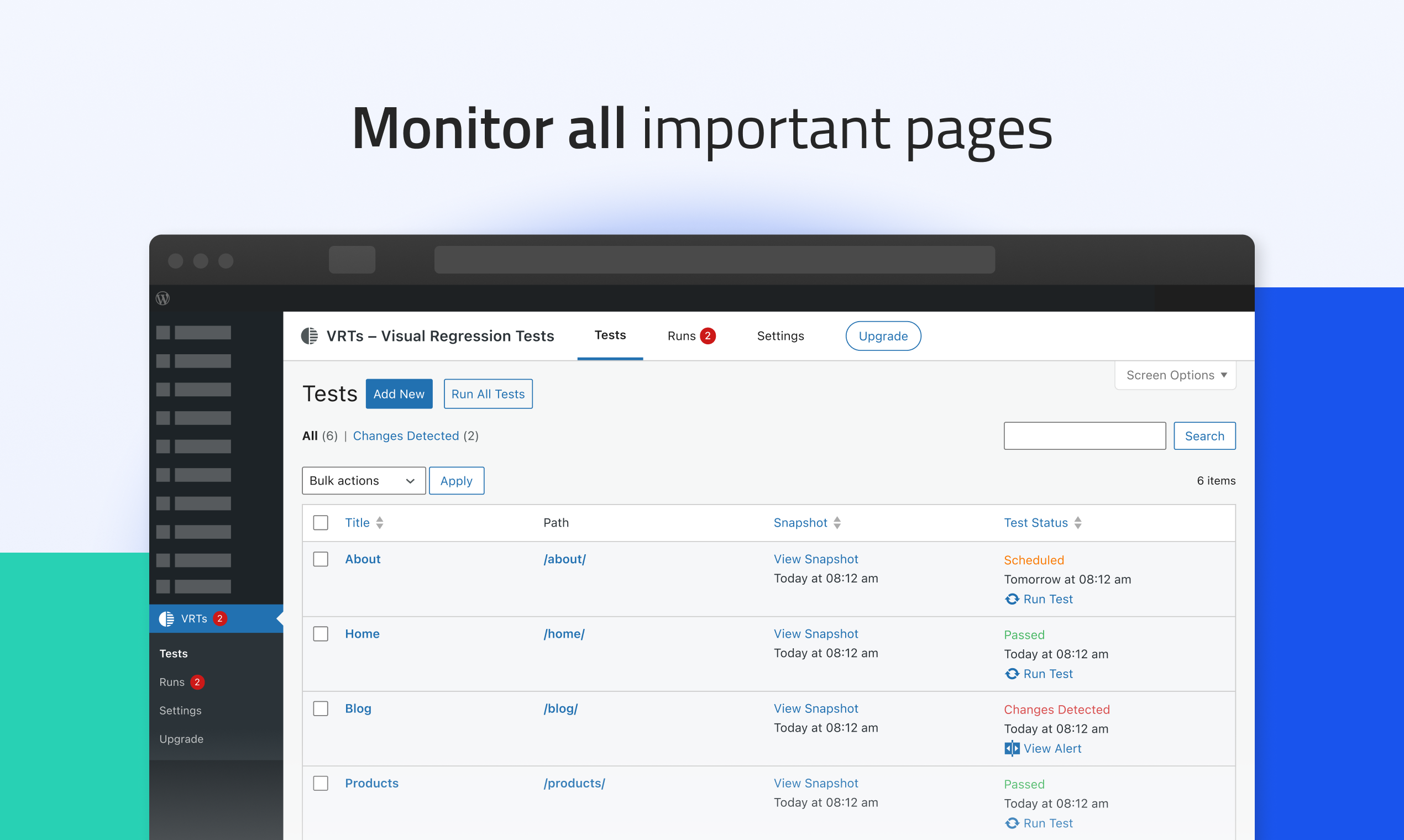Click the red badge beside VRTs sidebar item

pos(219,619)
